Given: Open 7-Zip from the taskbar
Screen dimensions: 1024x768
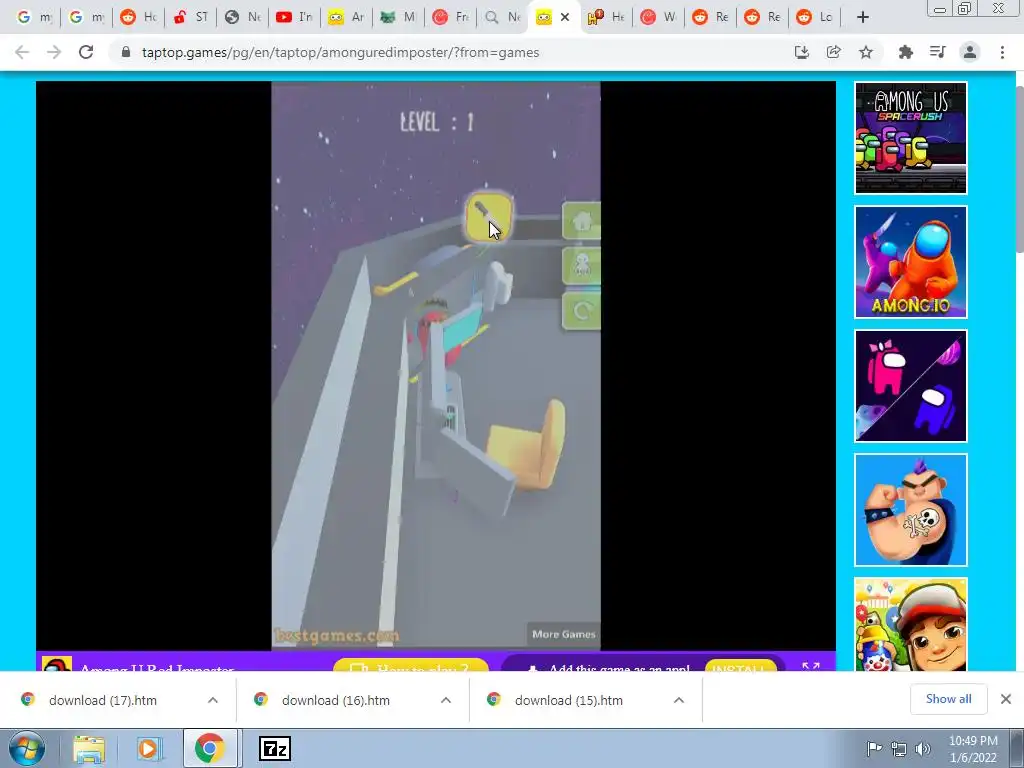Looking at the screenshot, I should 274,748.
